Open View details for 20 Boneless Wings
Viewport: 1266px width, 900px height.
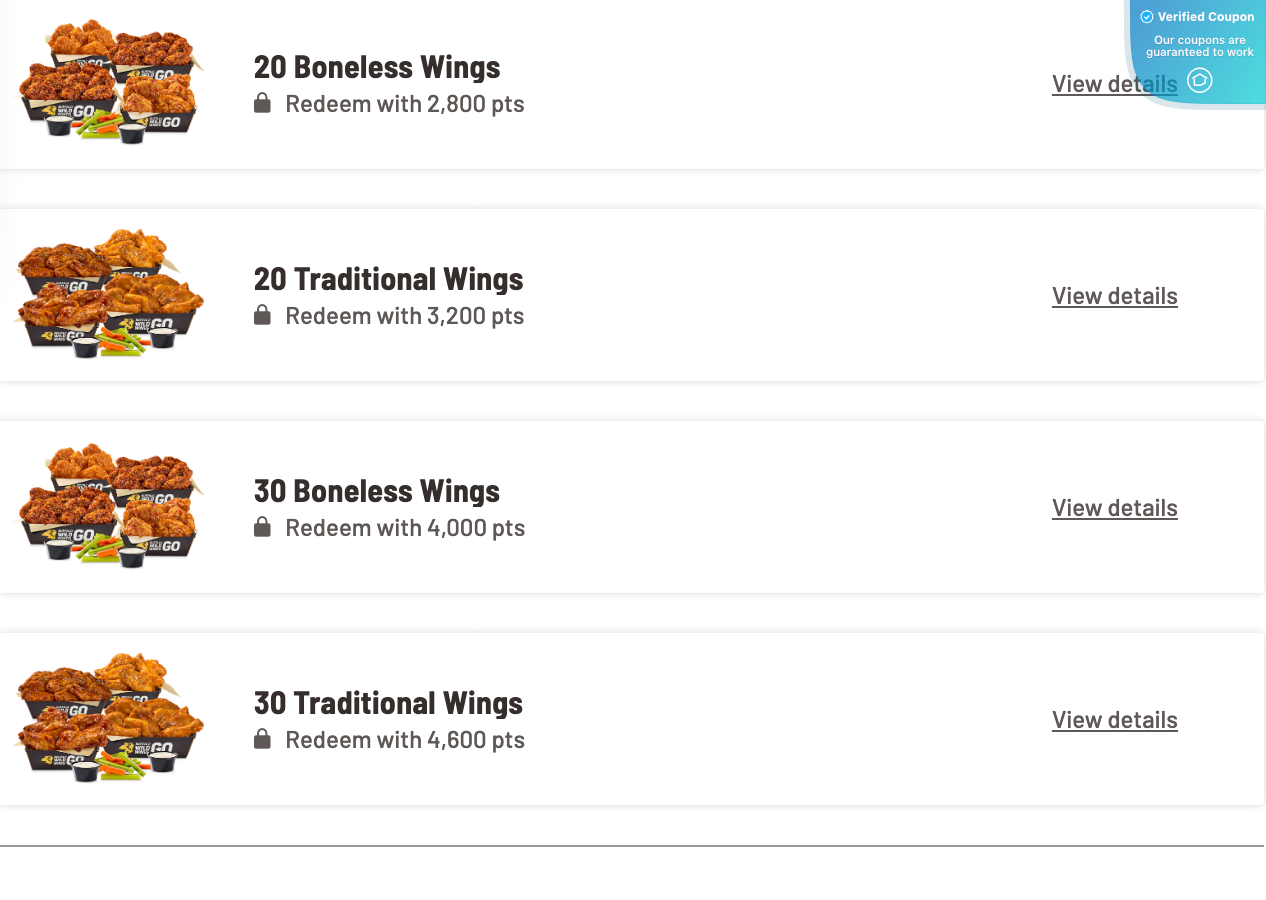[x=1114, y=83]
